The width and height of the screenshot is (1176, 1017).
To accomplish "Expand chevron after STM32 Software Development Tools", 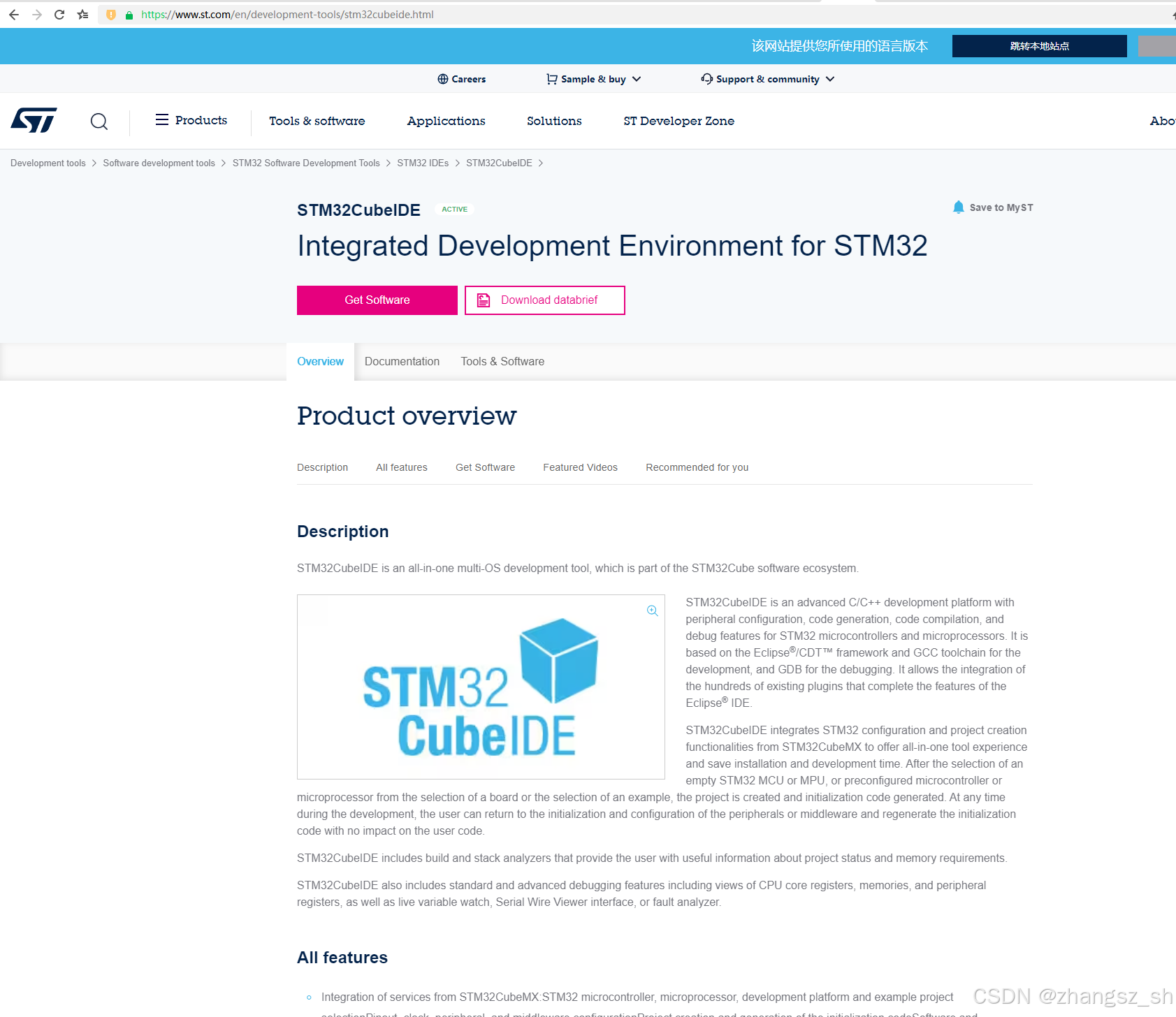I will (x=389, y=163).
